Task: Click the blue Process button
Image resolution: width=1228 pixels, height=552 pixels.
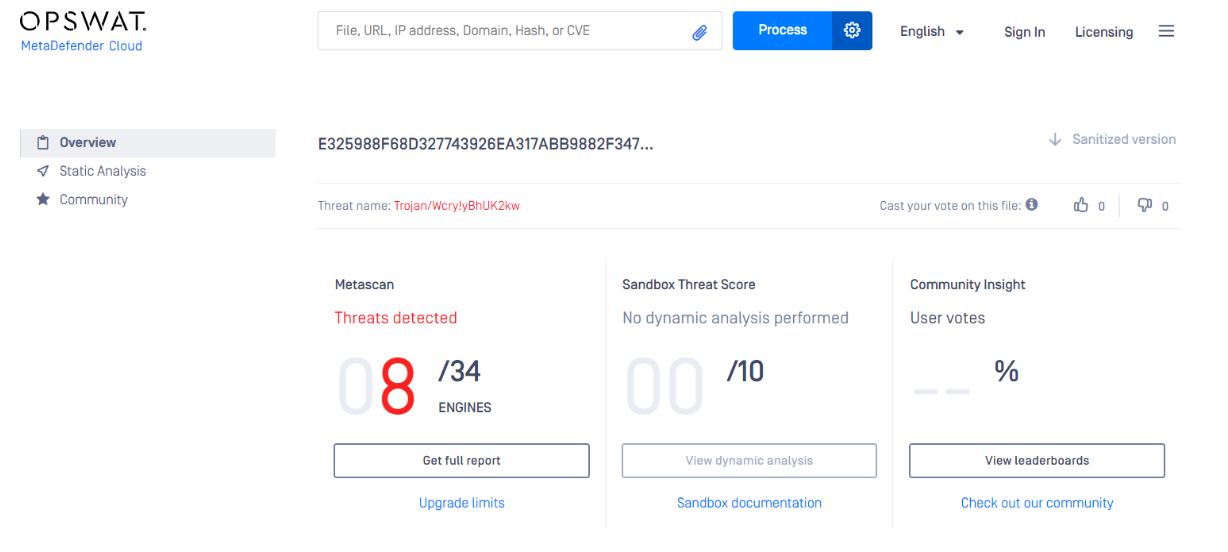Action: [782, 31]
